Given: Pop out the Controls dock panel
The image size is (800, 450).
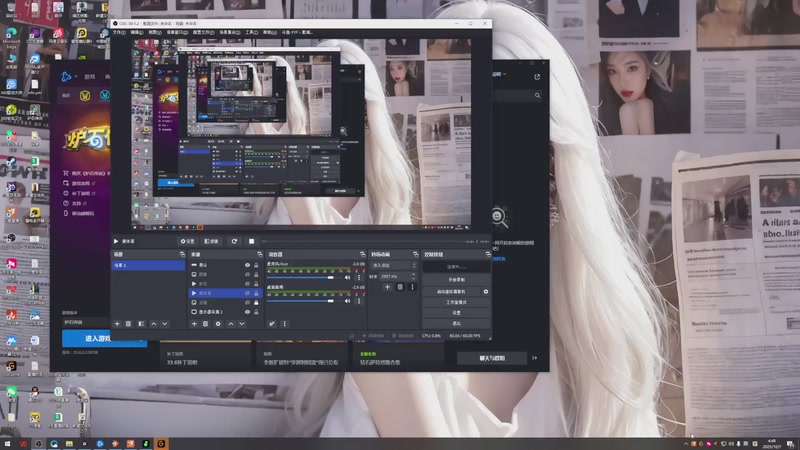Looking at the screenshot, I should [x=488, y=254].
